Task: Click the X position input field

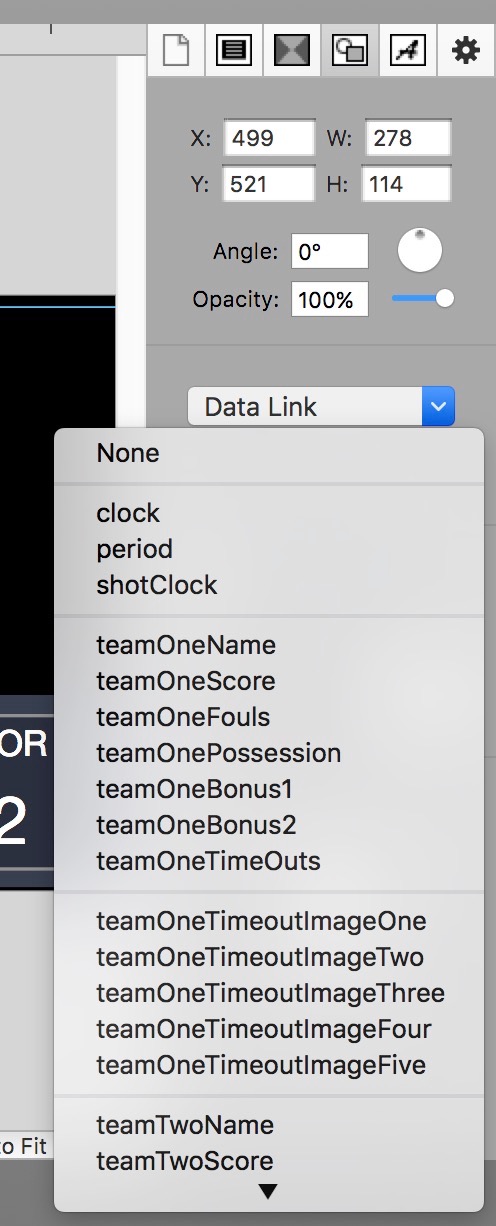Action: pyautogui.click(x=269, y=138)
